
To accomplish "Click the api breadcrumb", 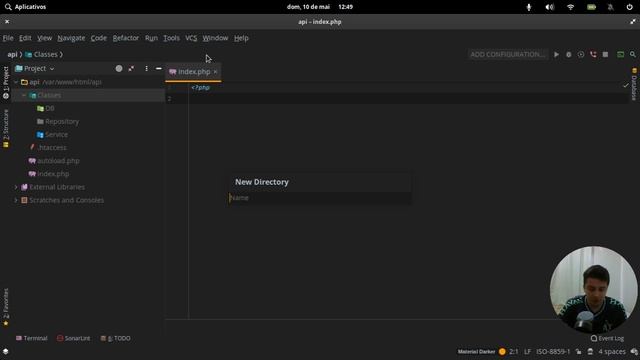I will pyautogui.click(x=12, y=54).
